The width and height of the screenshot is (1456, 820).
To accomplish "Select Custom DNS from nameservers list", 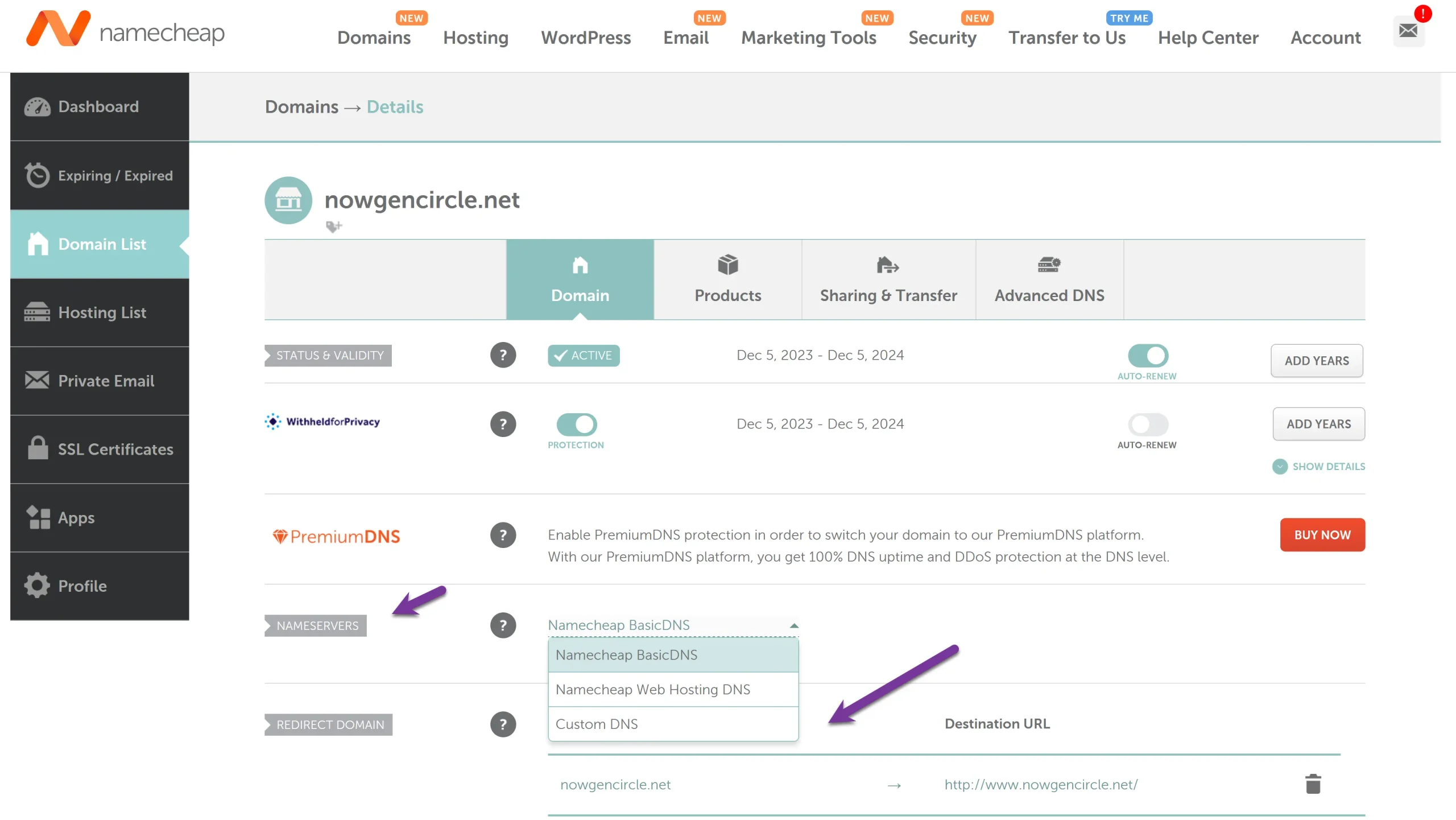I will (x=596, y=724).
